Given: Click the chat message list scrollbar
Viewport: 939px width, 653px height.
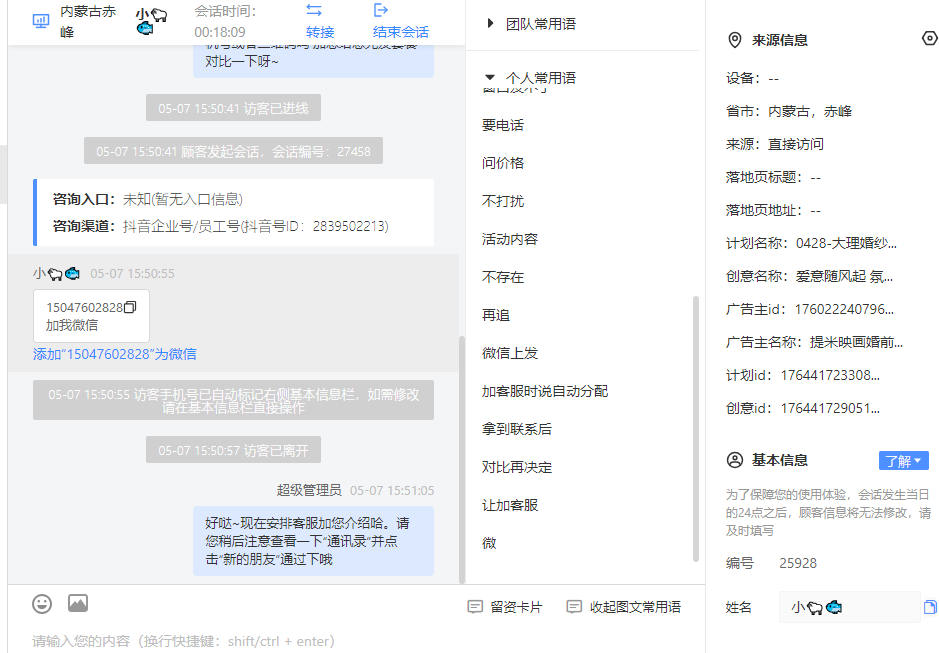Looking at the screenshot, I should [x=462, y=459].
